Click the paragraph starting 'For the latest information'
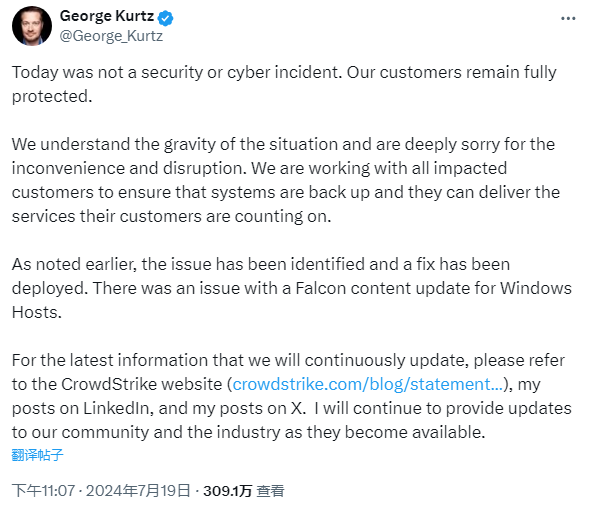The image size is (594, 512). pyautogui.click(x=292, y=396)
